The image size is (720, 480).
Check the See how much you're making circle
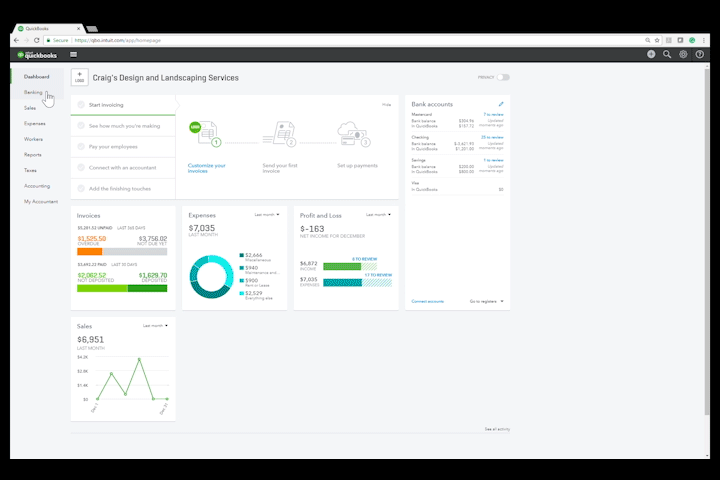[x=81, y=125]
